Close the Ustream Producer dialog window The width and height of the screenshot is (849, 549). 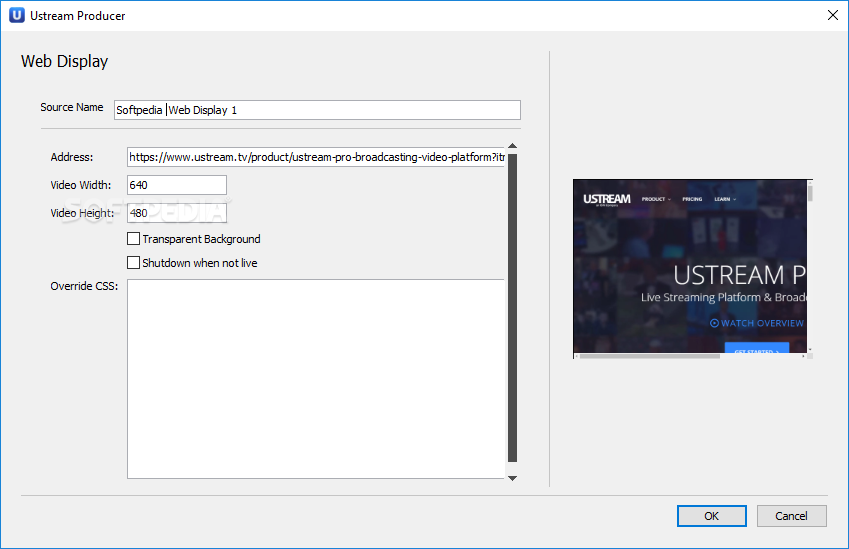833,15
